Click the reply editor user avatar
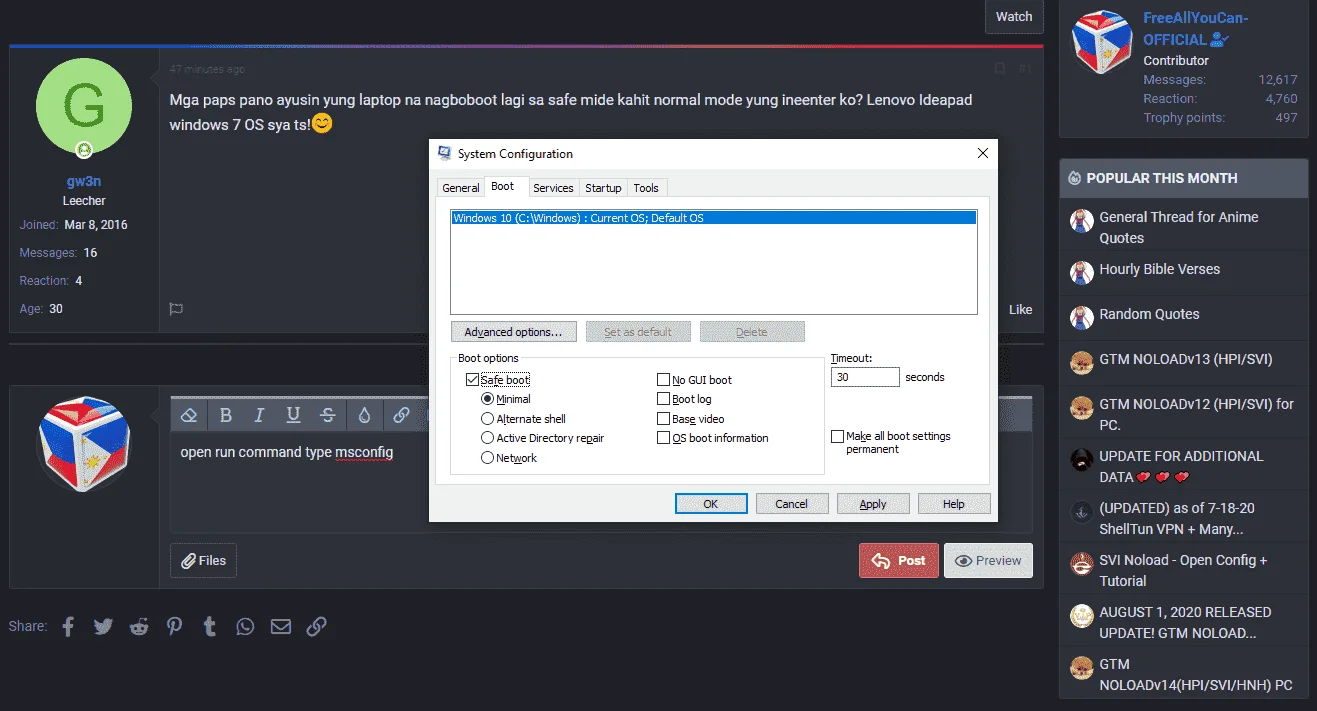This screenshot has height=711, width=1317. pos(84,444)
